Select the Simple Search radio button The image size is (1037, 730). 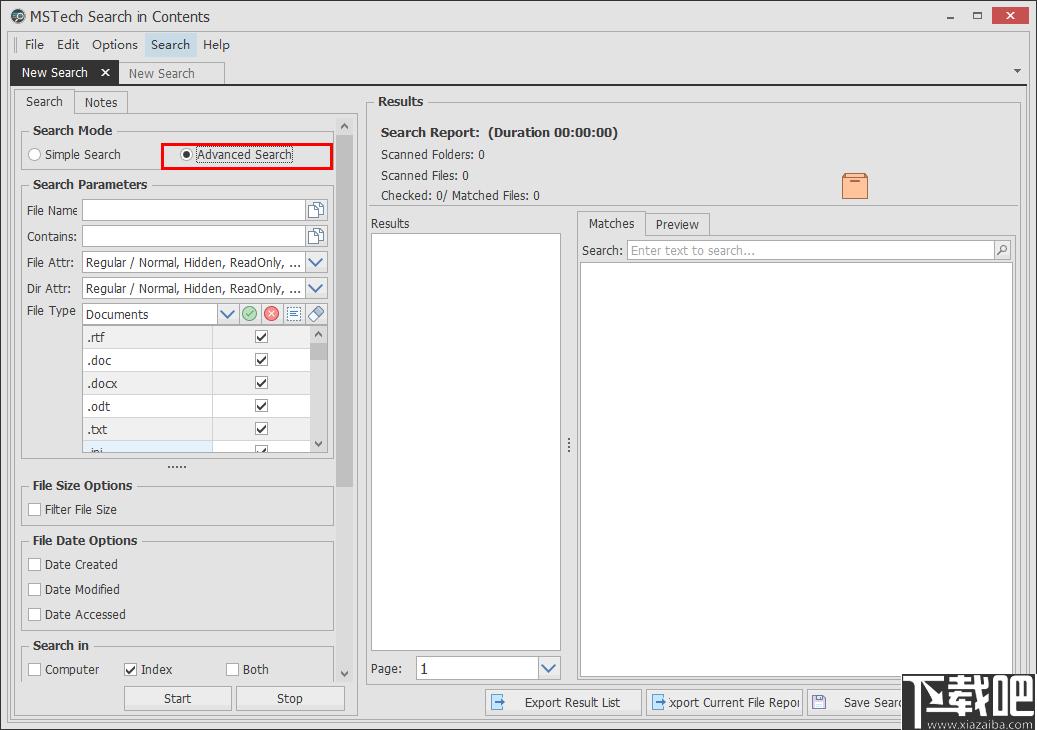coord(35,155)
